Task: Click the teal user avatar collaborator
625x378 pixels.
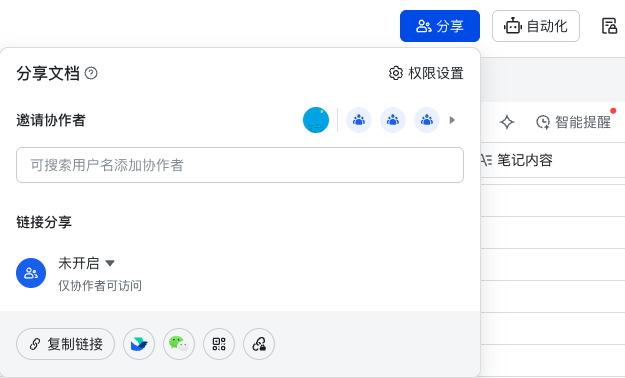Action: coord(316,120)
